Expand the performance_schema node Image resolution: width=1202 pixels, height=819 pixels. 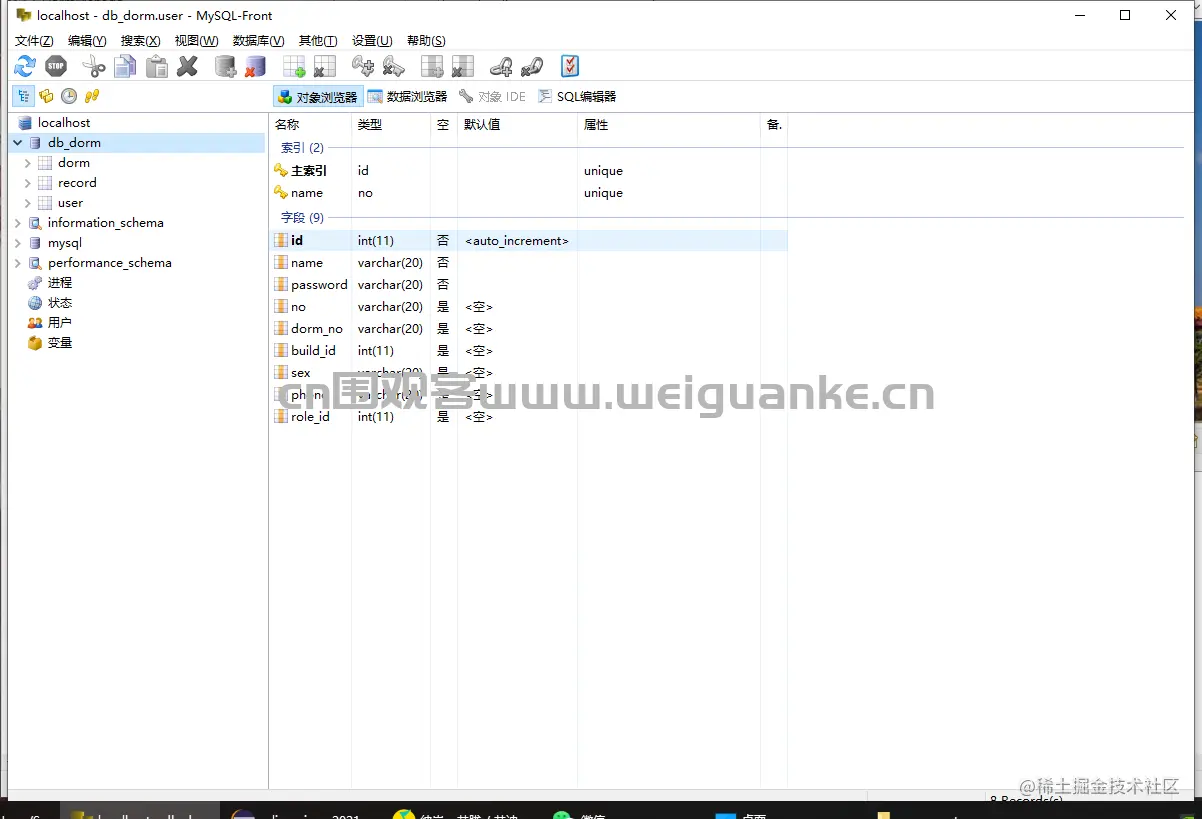pos(18,263)
